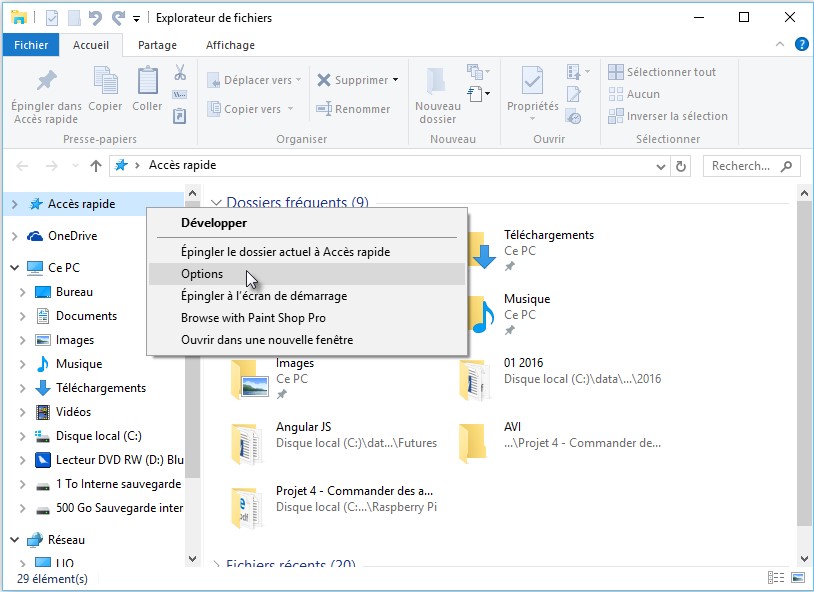Image resolution: width=814 pixels, height=592 pixels.
Task: Switch to the Affichage ribbon tab
Action: (x=230, y=45)
